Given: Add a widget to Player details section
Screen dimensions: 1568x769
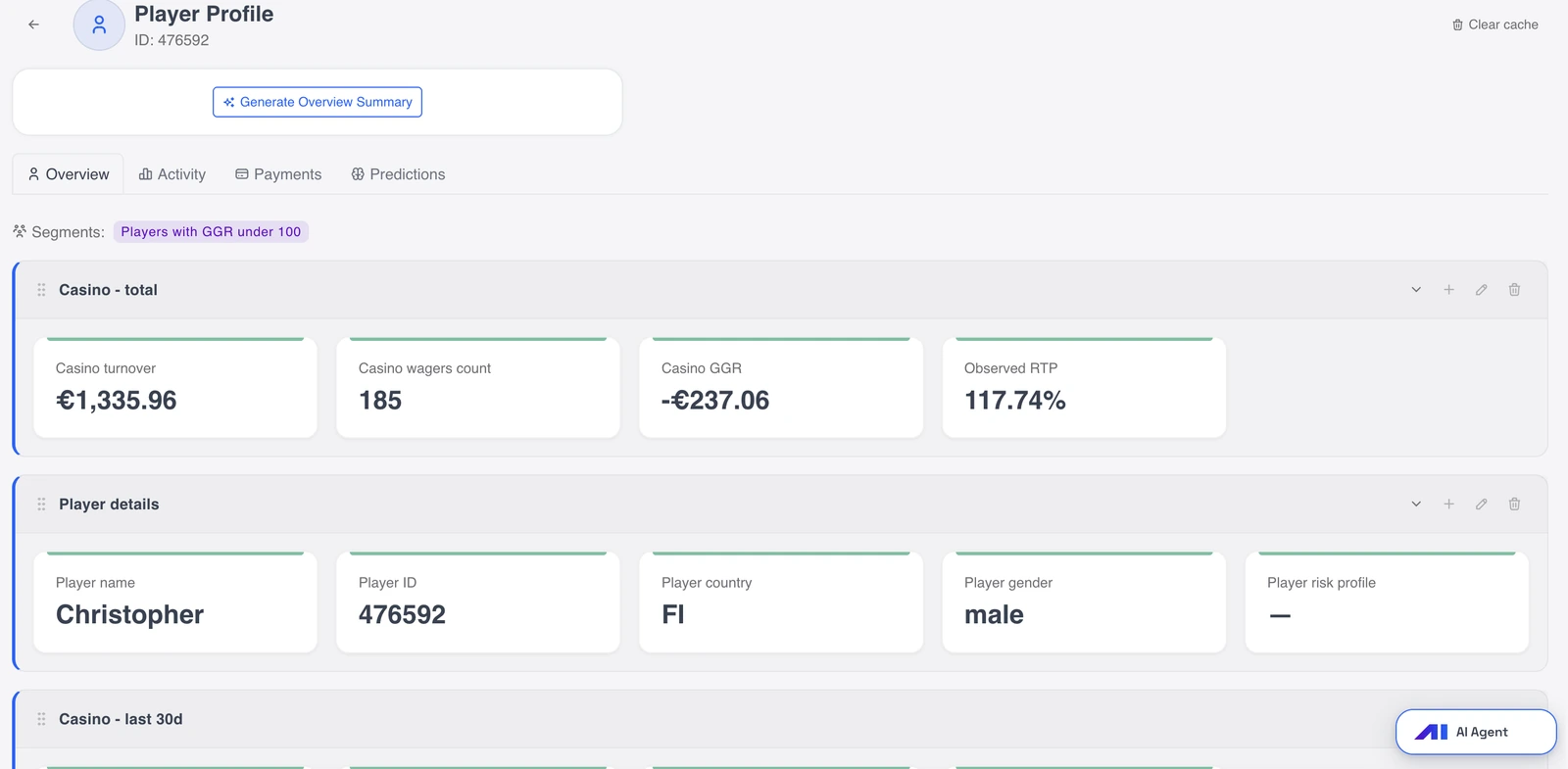Looking at the screenshot, I should point(1448,505).
